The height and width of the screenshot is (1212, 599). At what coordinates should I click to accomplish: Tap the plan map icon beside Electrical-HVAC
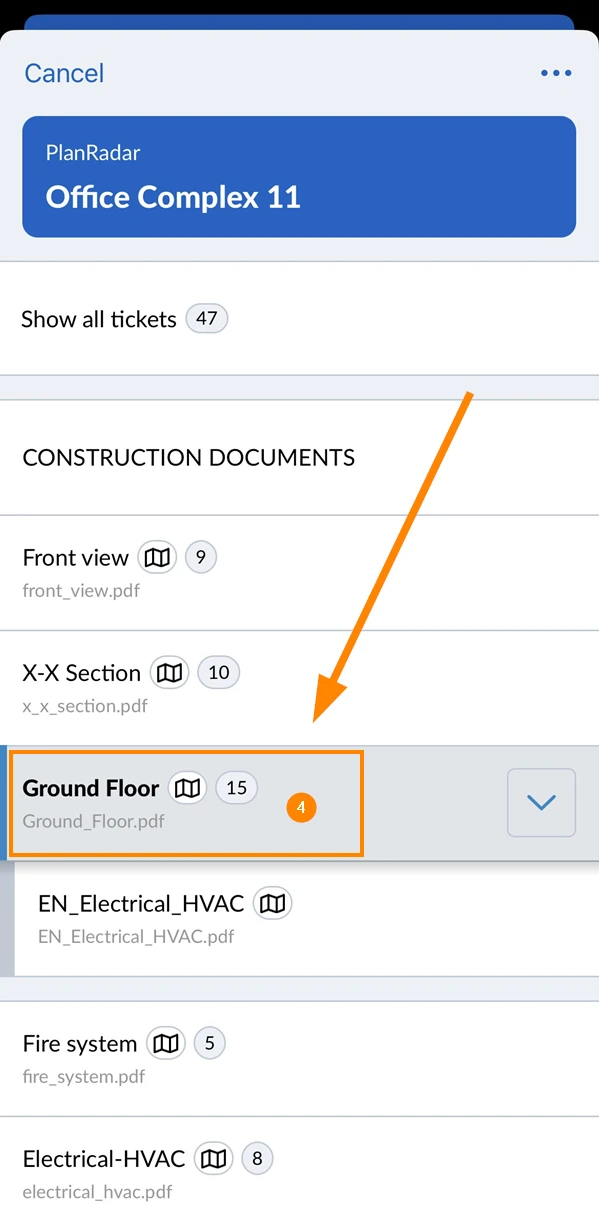pyautogui.click(x=213, y=1159)
